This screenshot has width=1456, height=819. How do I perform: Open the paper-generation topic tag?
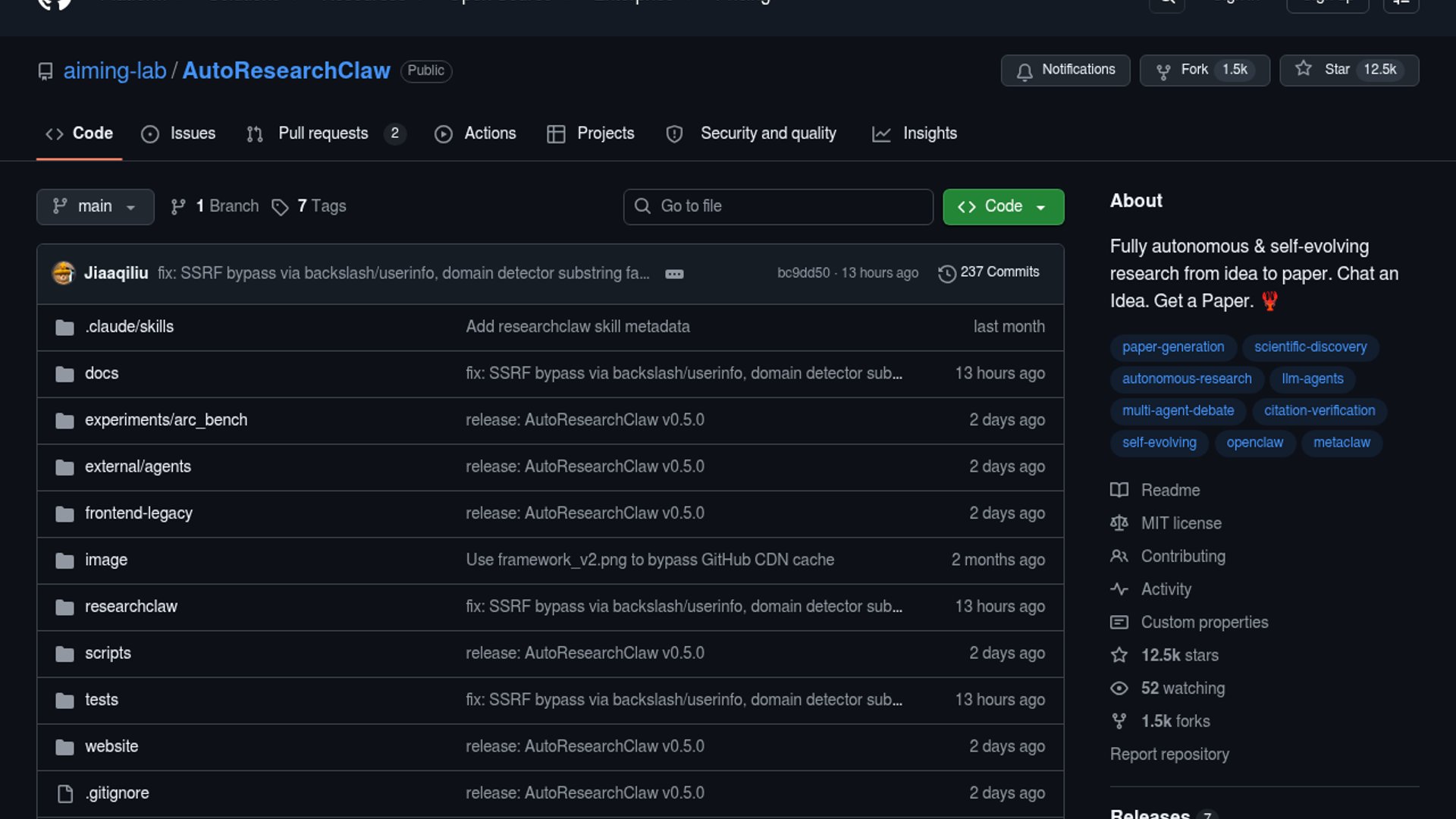pyautogui.click(x=1173, y=347)
